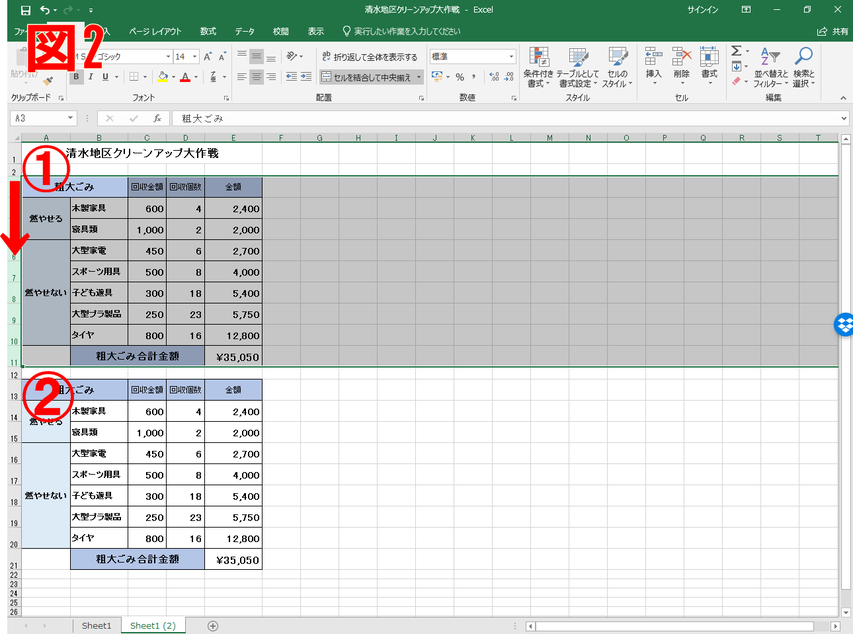Collapse the ribbon with the chevron
853x634 pixels.
tap(843, 98)
